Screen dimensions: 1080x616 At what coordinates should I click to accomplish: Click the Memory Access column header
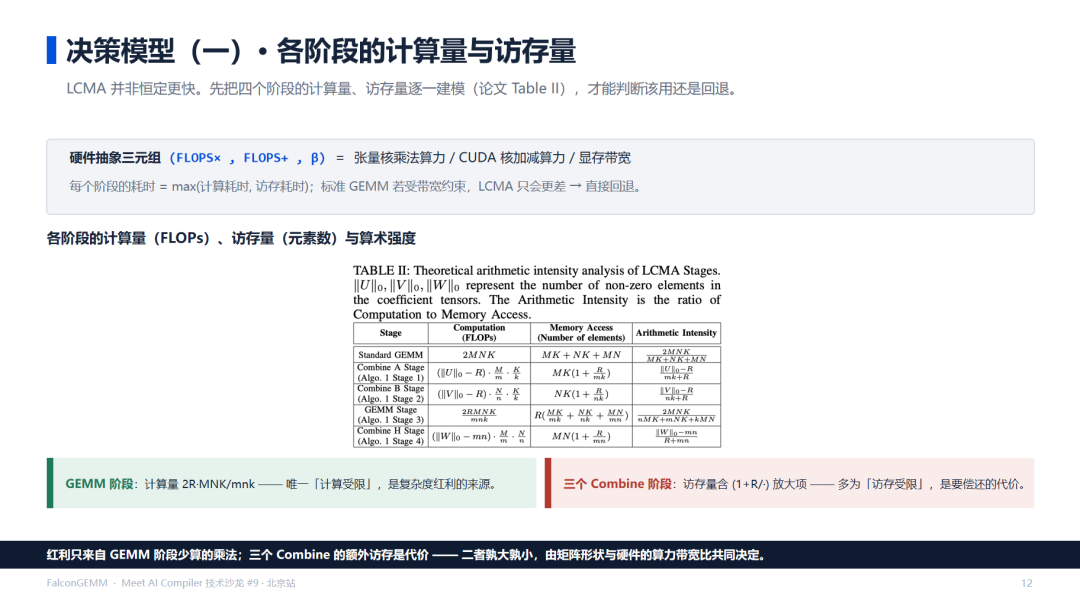coord(581,333)
